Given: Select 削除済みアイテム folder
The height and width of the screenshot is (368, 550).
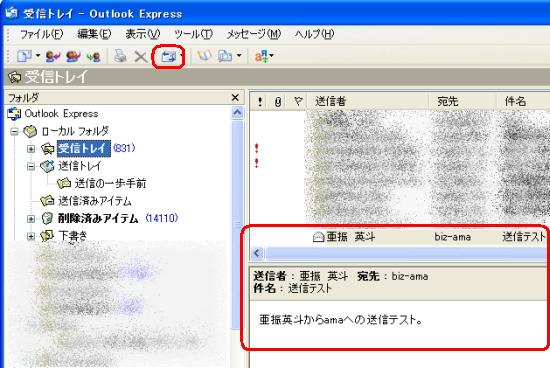Looking at the screenshot, I should click(x=98, y=219).
